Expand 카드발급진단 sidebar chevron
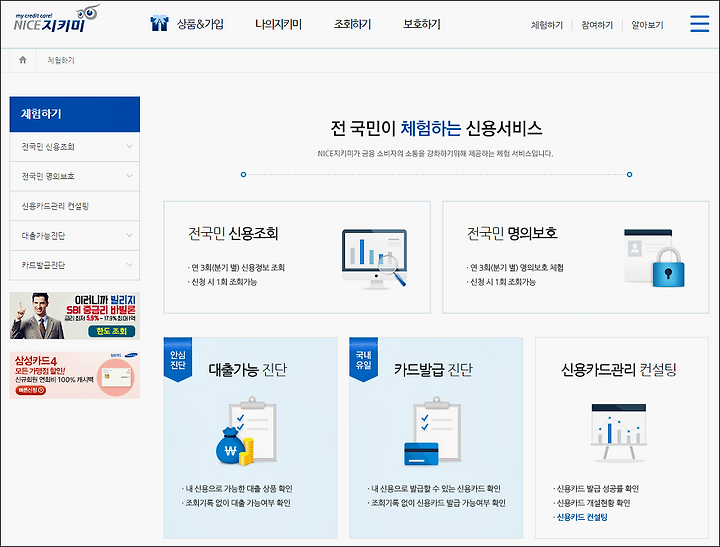The width and height of the screenshot is (720, 547). [129, 265]
